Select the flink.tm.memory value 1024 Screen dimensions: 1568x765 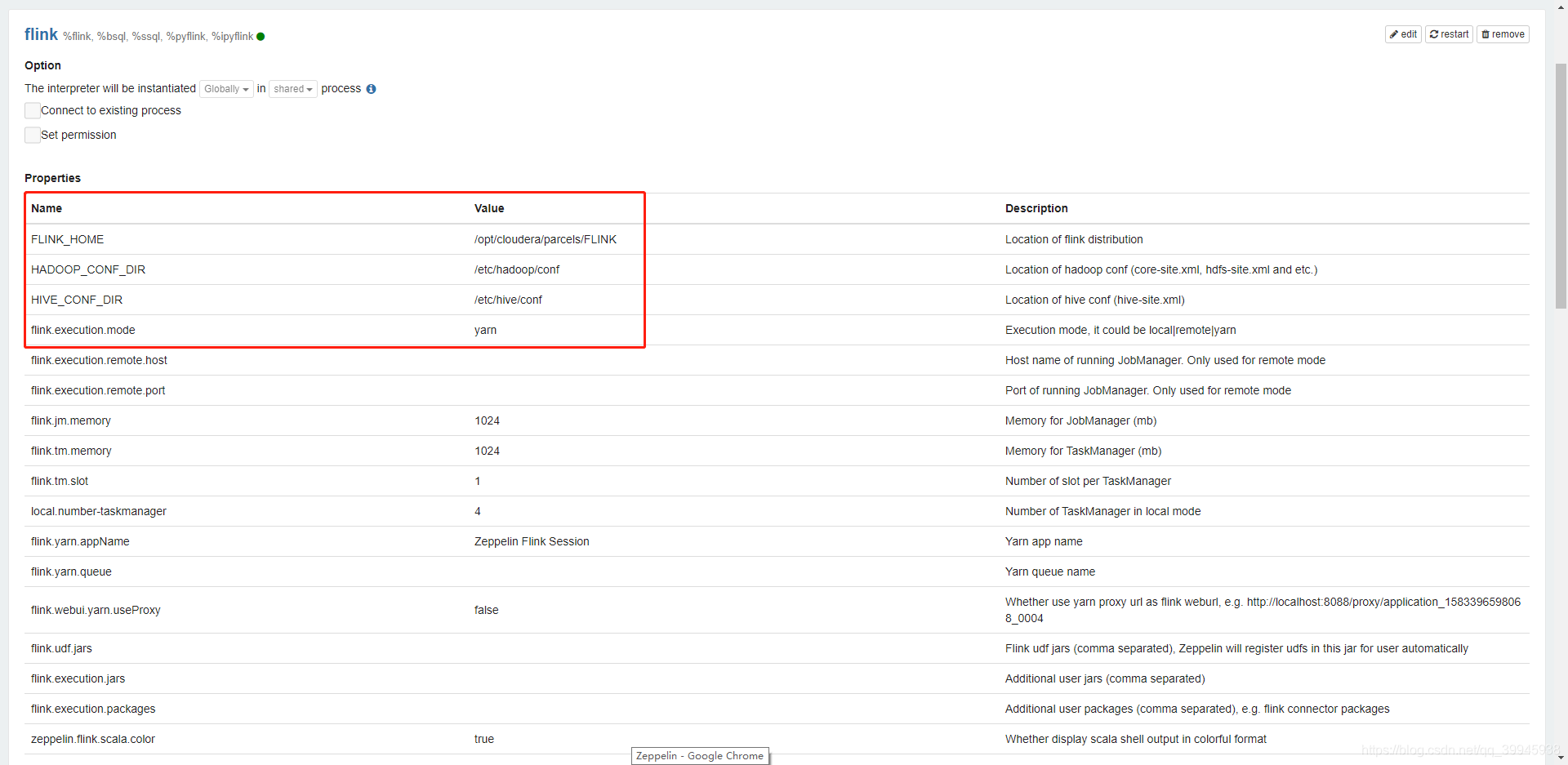488,451
